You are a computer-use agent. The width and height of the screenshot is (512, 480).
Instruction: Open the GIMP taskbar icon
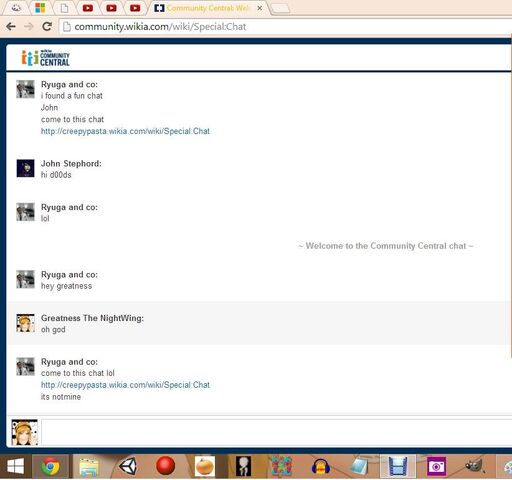(475, 466)
